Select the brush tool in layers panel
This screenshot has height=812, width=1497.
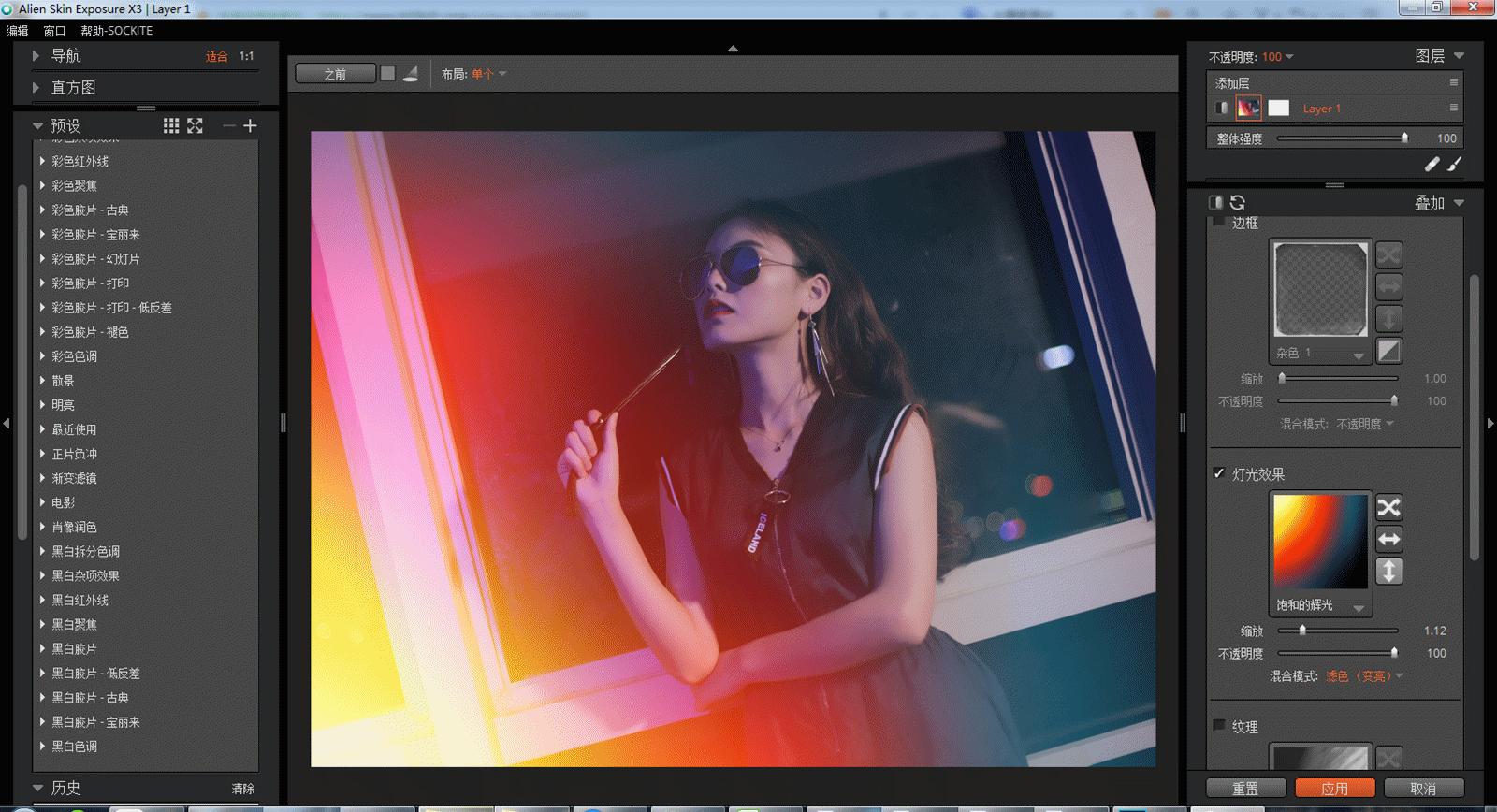(1454, 164)
